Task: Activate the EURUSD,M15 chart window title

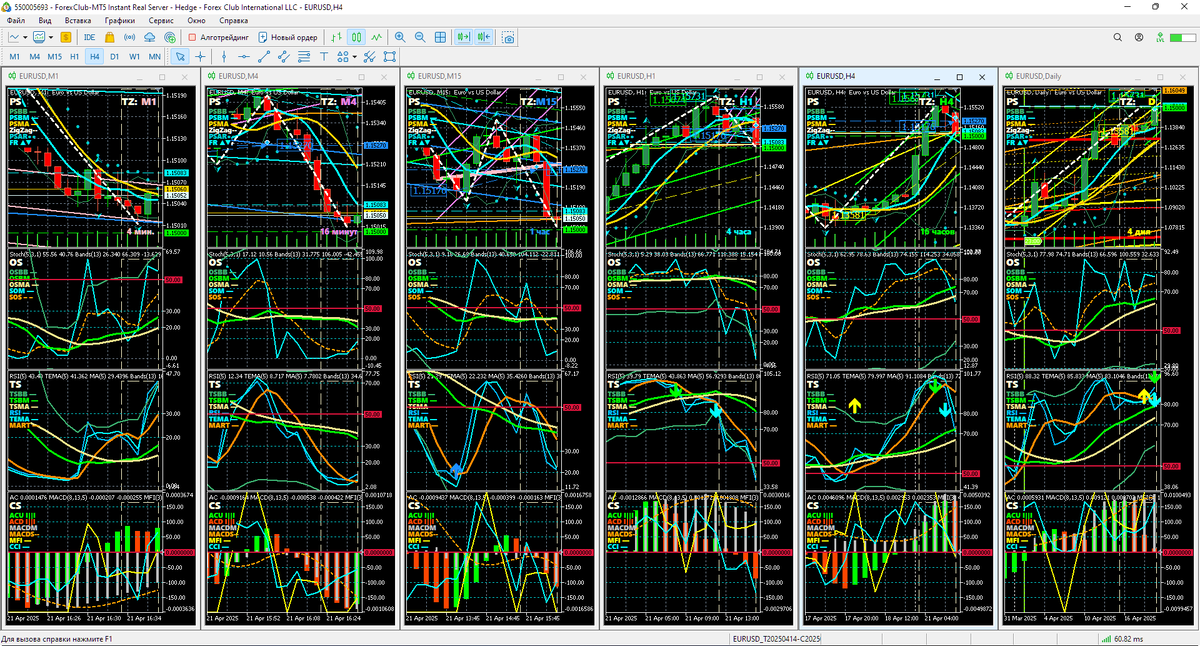Action: point(440,76)
